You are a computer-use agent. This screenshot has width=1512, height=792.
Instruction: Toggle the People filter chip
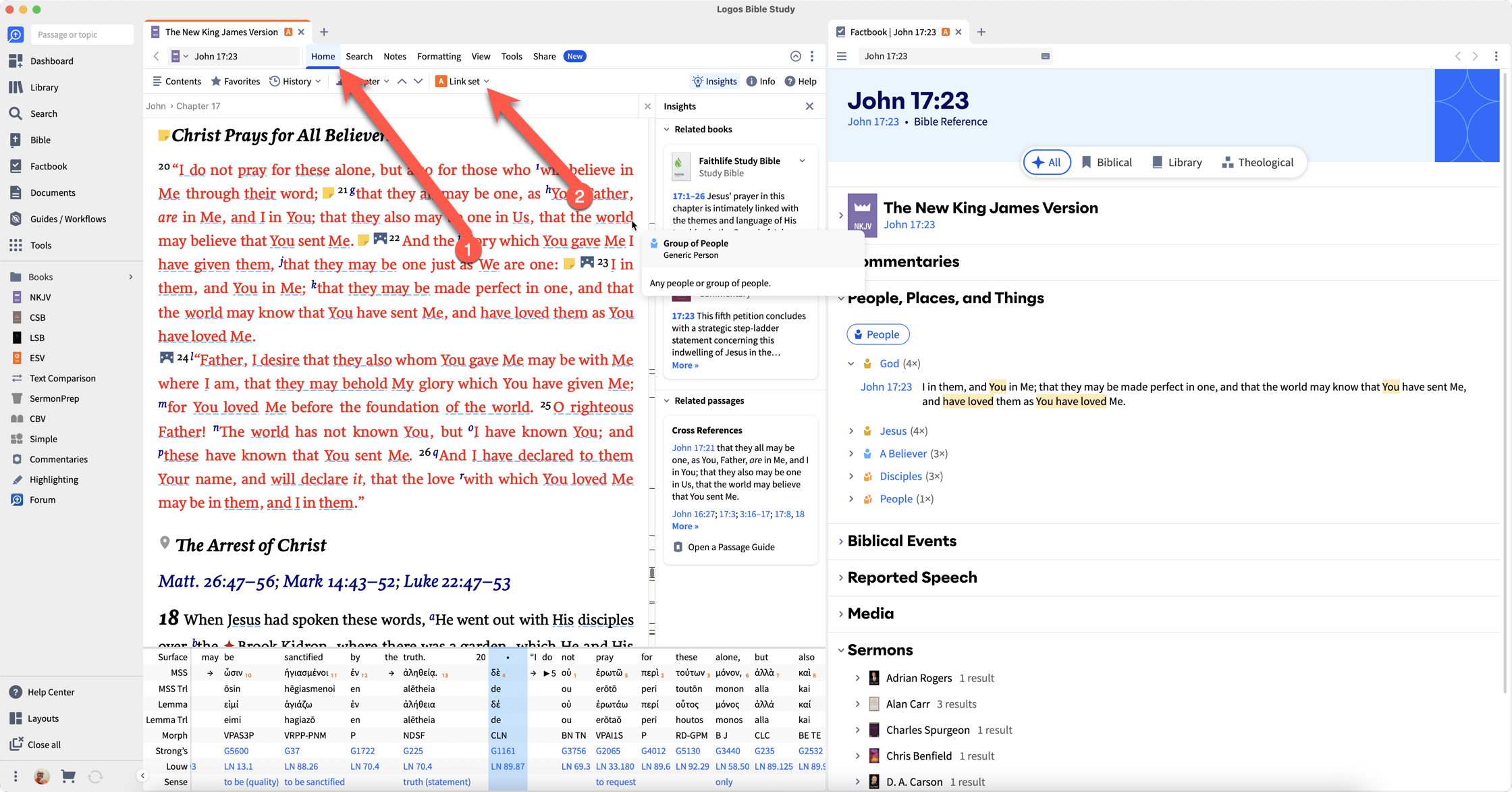[877, 334]
